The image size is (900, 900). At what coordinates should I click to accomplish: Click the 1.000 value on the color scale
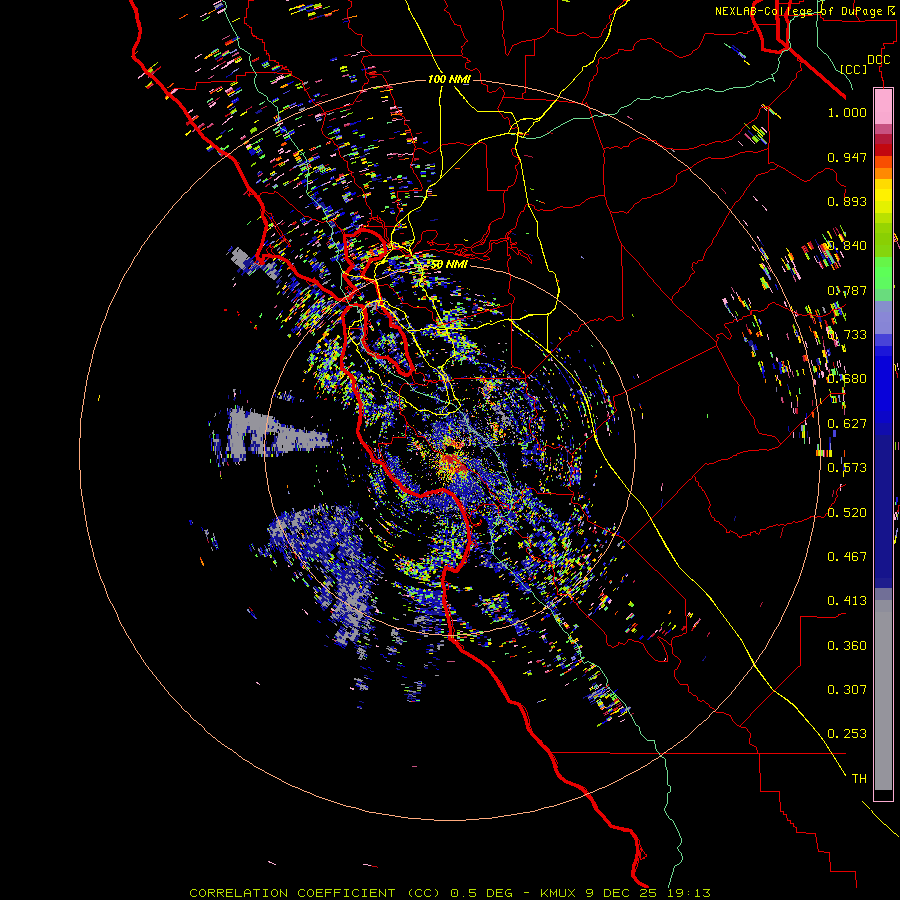pyautogui.click(x=847, y=112)
